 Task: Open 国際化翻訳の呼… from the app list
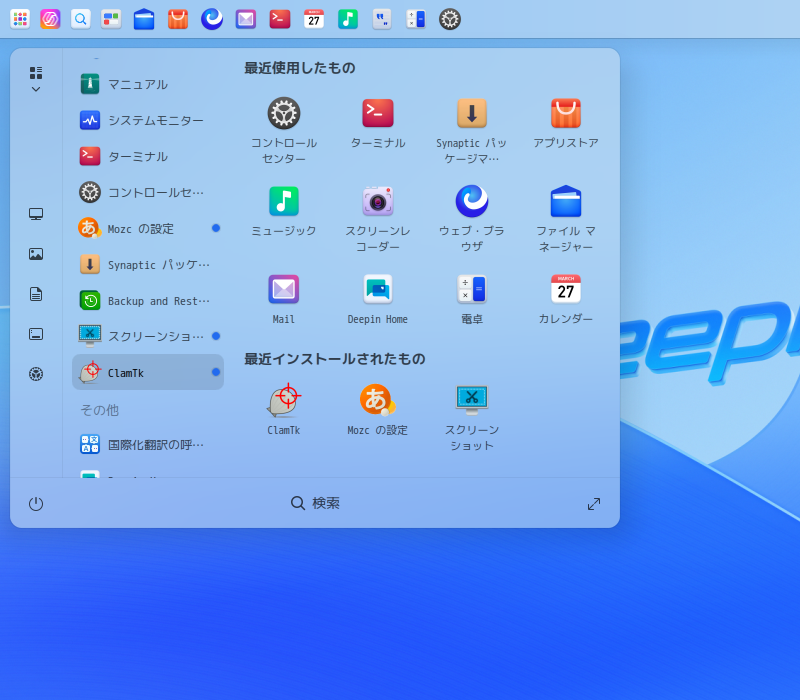click(148, 444)
